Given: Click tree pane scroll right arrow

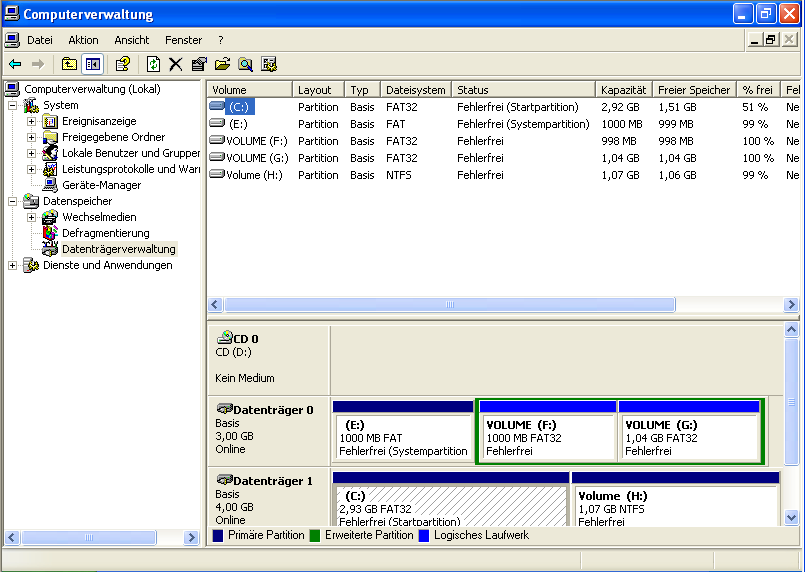Looking at the screenshot, I should [x=191, y=538].
